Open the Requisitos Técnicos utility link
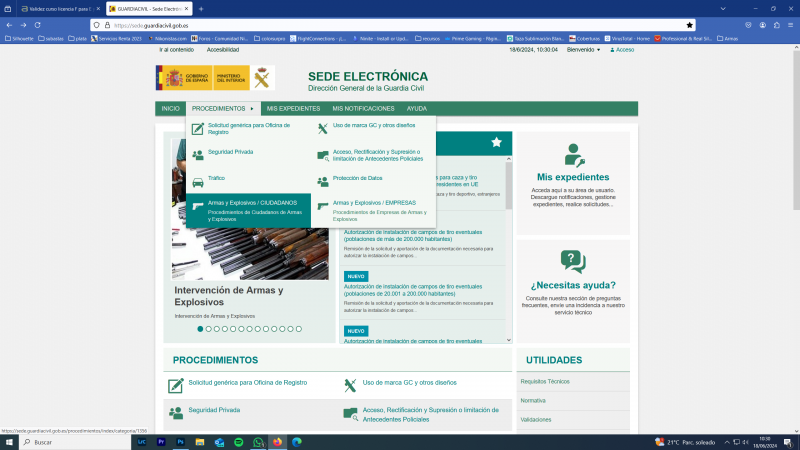This screenshot has height=450, width=800. [545, 381]
